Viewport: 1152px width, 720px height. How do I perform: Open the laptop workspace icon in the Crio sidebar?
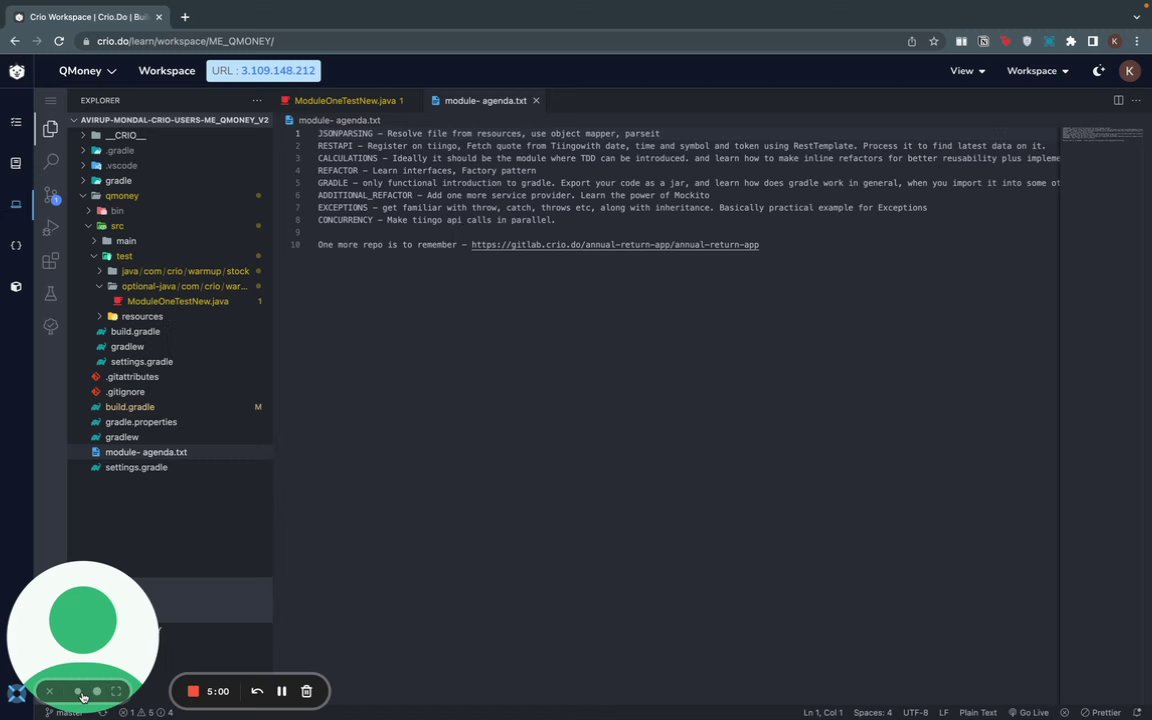(x=16, y=204)
